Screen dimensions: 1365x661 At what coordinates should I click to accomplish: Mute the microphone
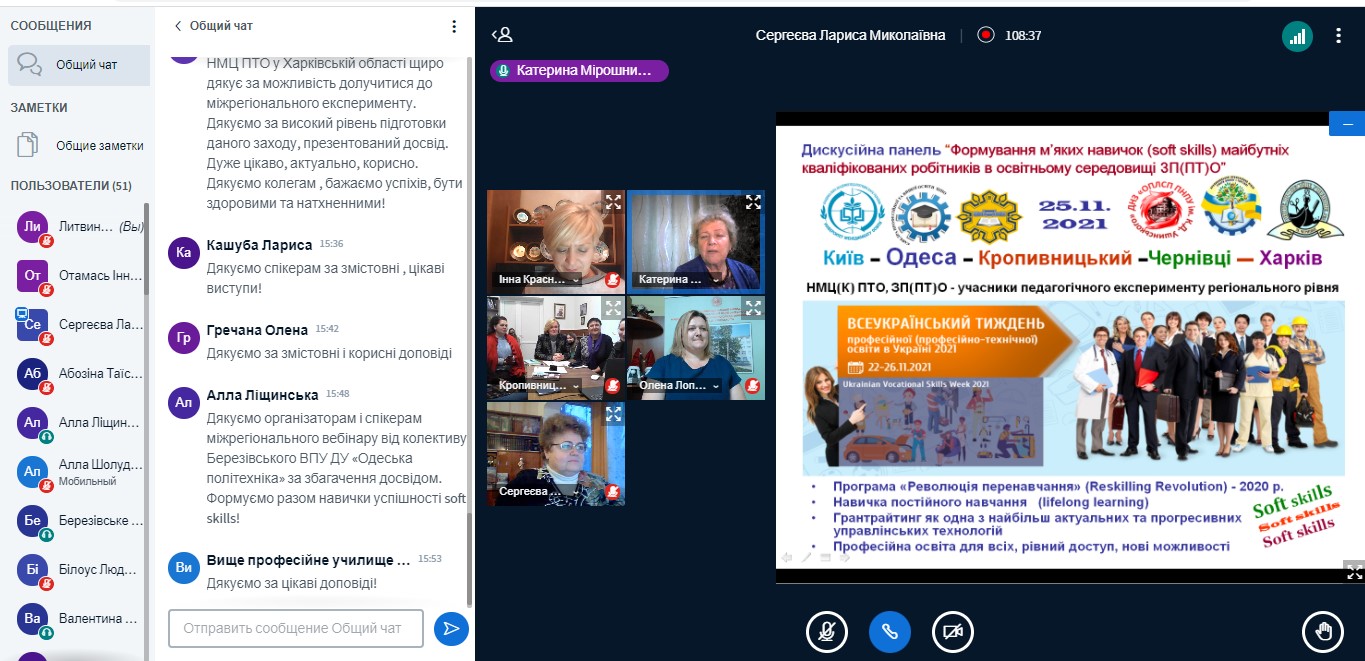[827, 631]
